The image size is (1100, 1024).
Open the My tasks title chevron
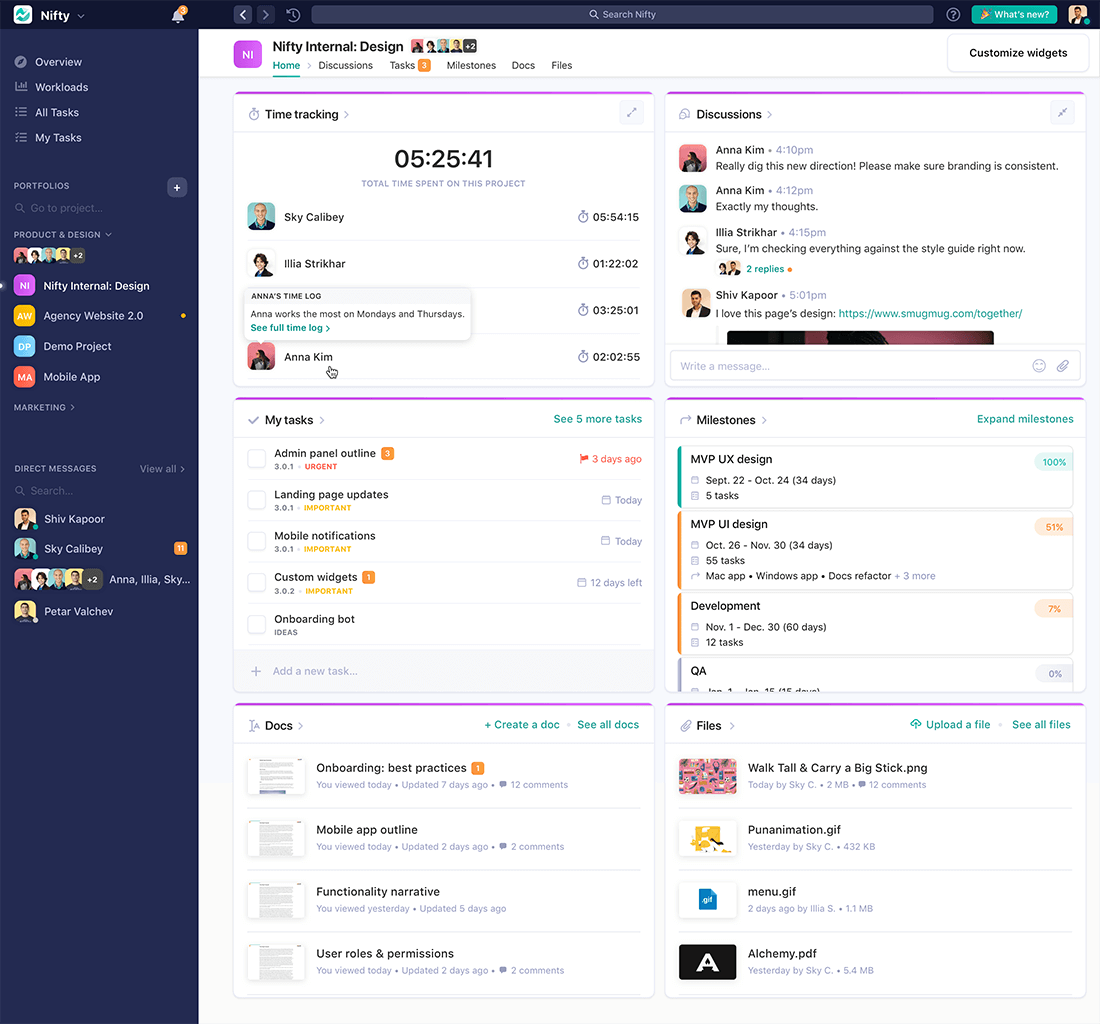pos(321,420)
